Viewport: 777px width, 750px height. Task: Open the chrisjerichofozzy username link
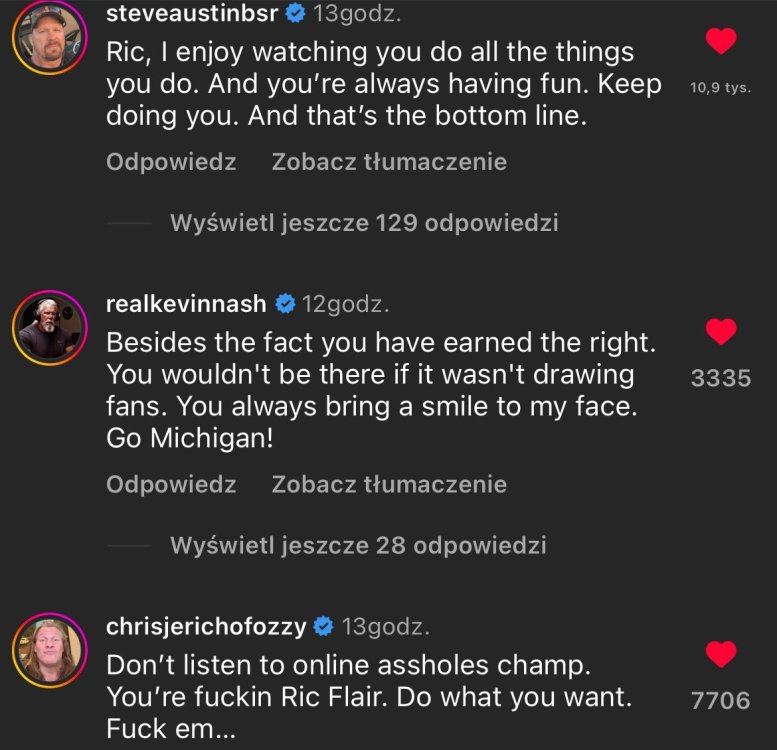(207, 627)
